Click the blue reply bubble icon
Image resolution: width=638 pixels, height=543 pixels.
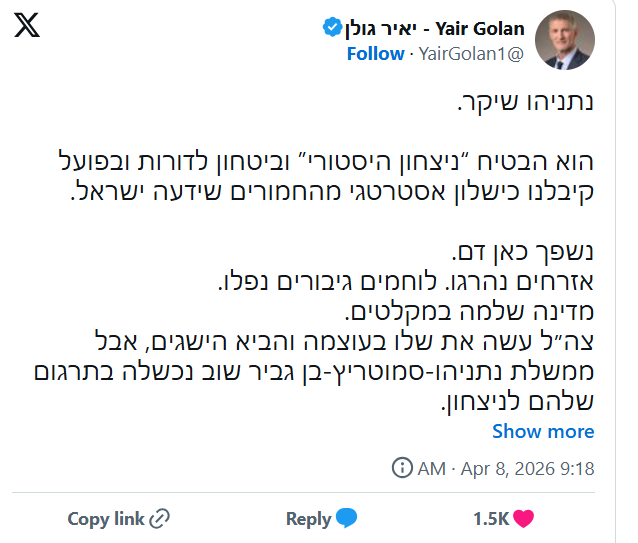(347, 519)
